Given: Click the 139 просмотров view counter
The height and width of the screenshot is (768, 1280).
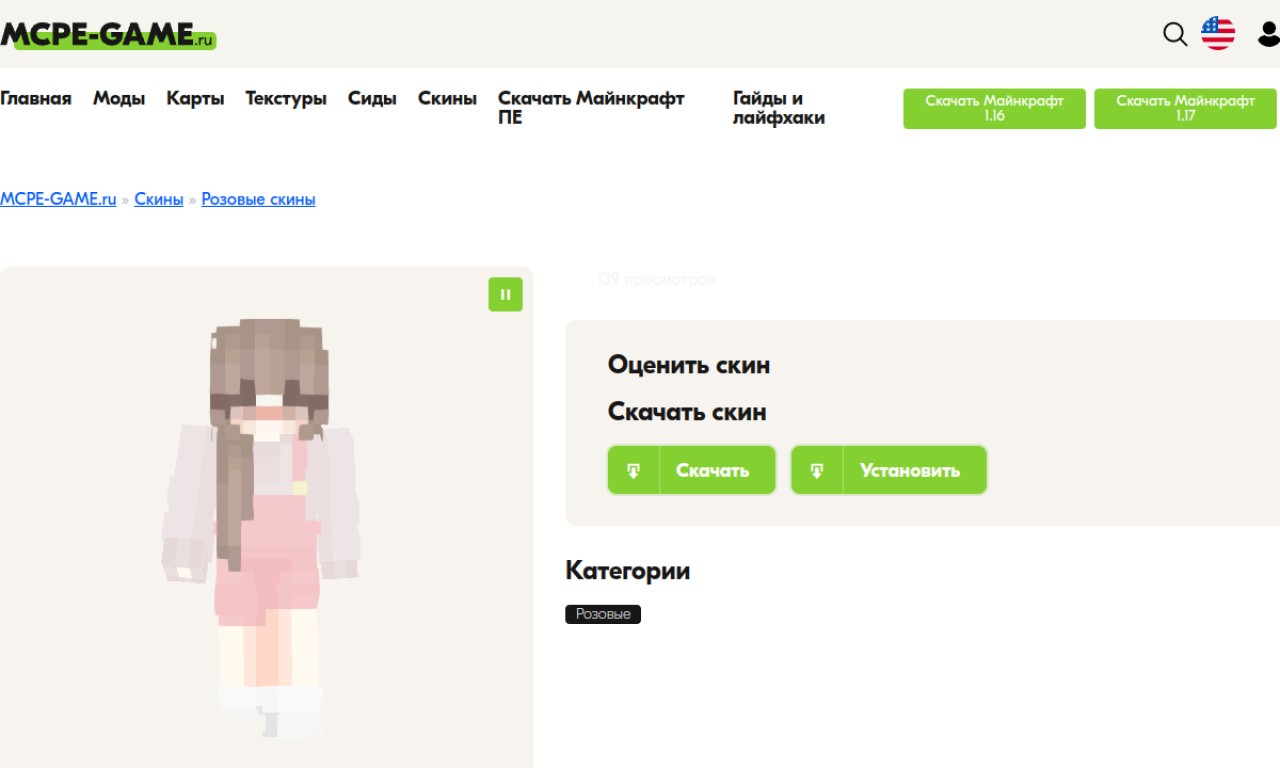Looking at the screenshot, I should (656, 280).
